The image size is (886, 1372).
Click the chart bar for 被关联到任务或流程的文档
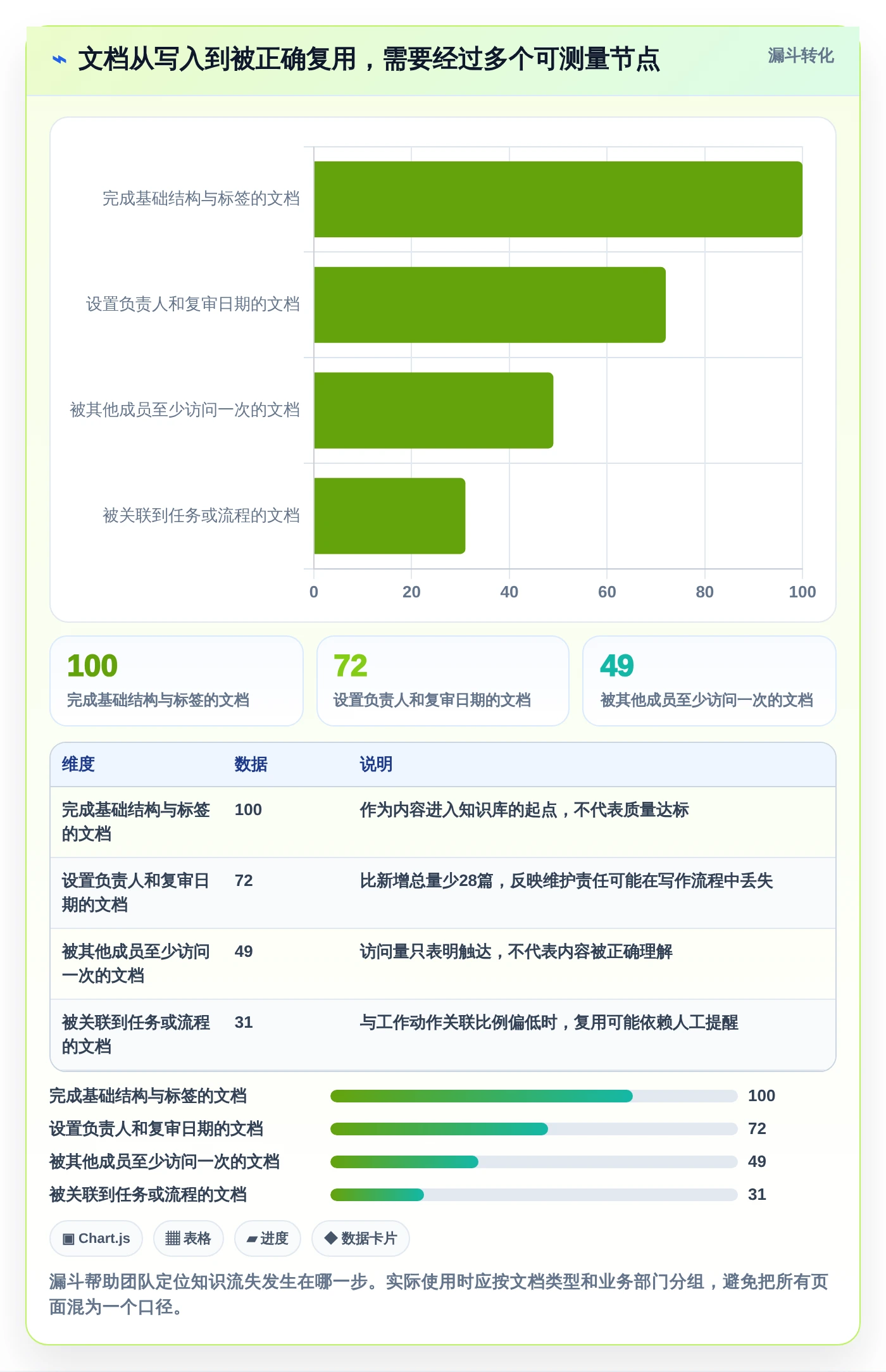[389, 516]
